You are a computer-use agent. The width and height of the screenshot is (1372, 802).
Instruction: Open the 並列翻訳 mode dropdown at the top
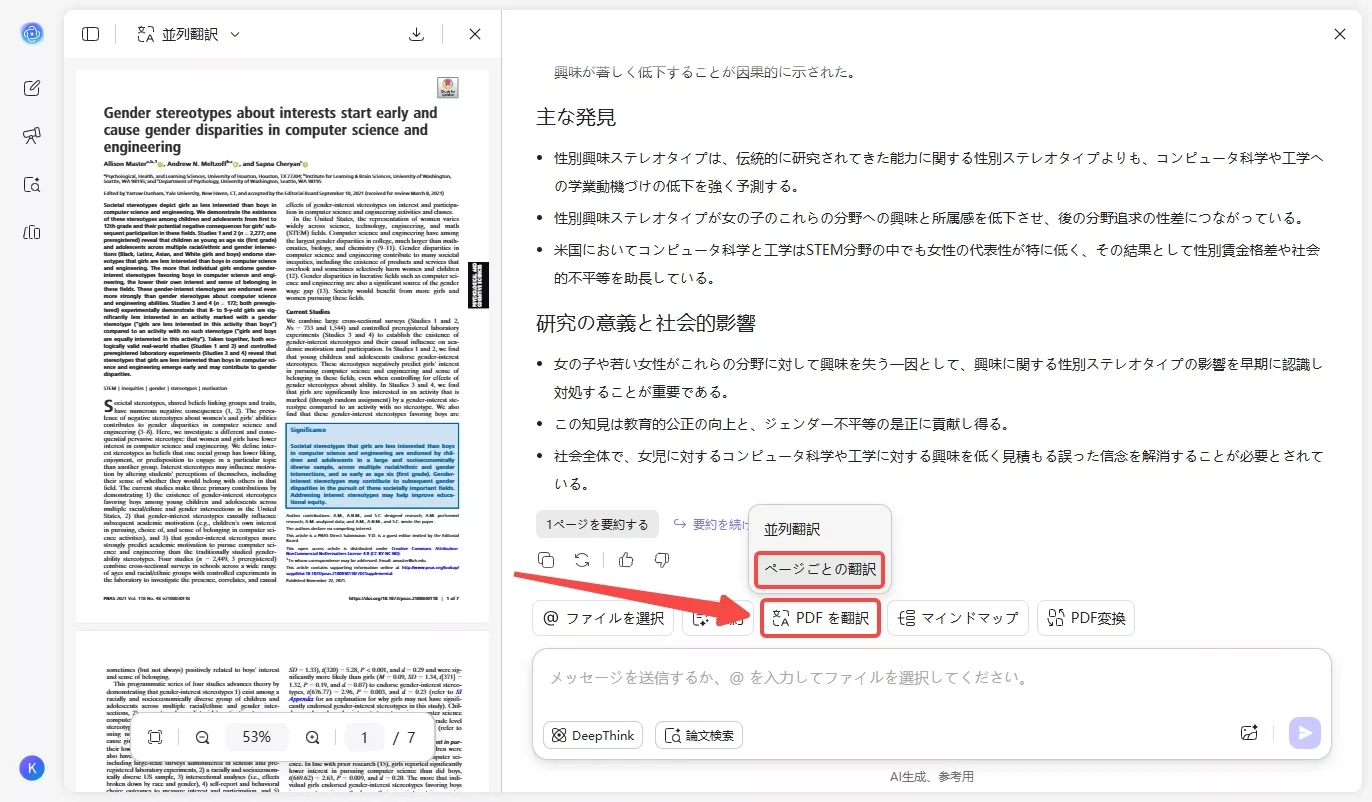(x=188, y=33)
